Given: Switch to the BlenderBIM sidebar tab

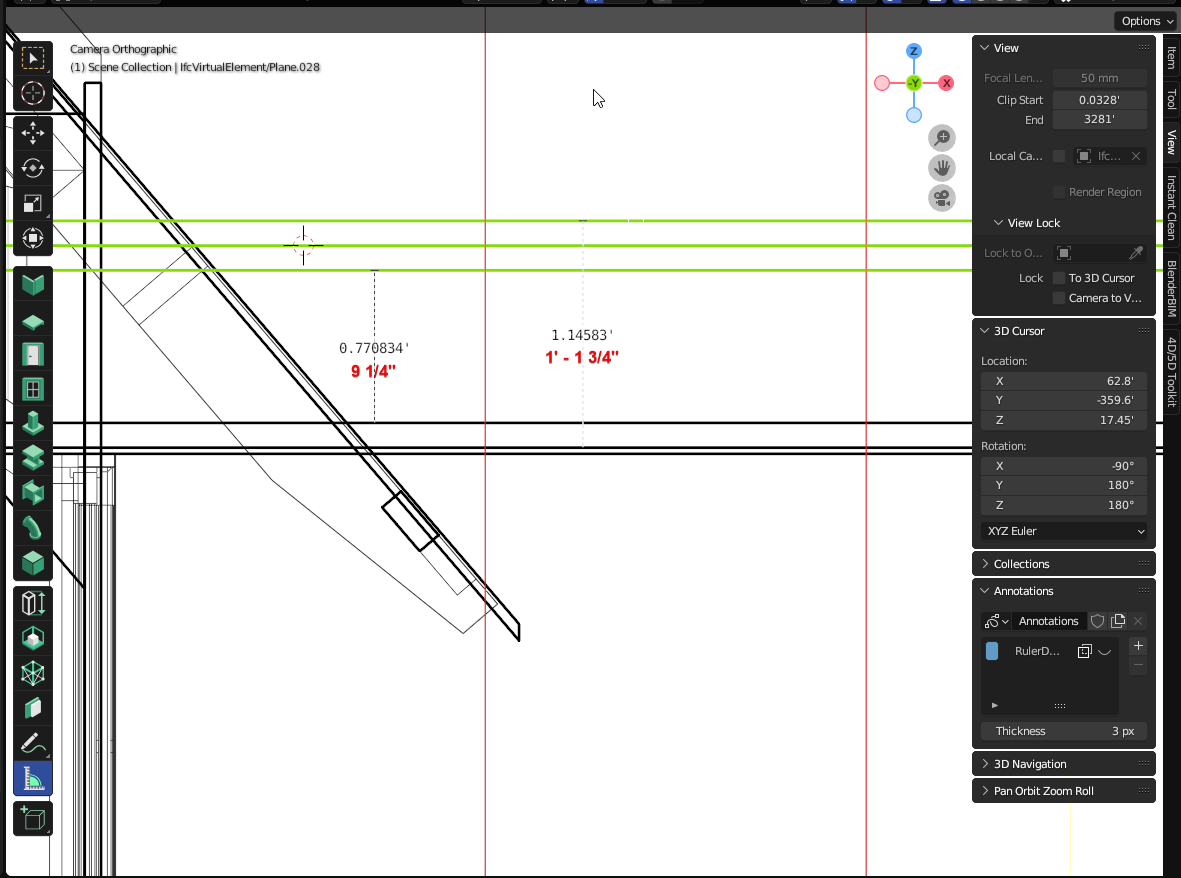Looking at the screenshot, I should coord(1171,288).
